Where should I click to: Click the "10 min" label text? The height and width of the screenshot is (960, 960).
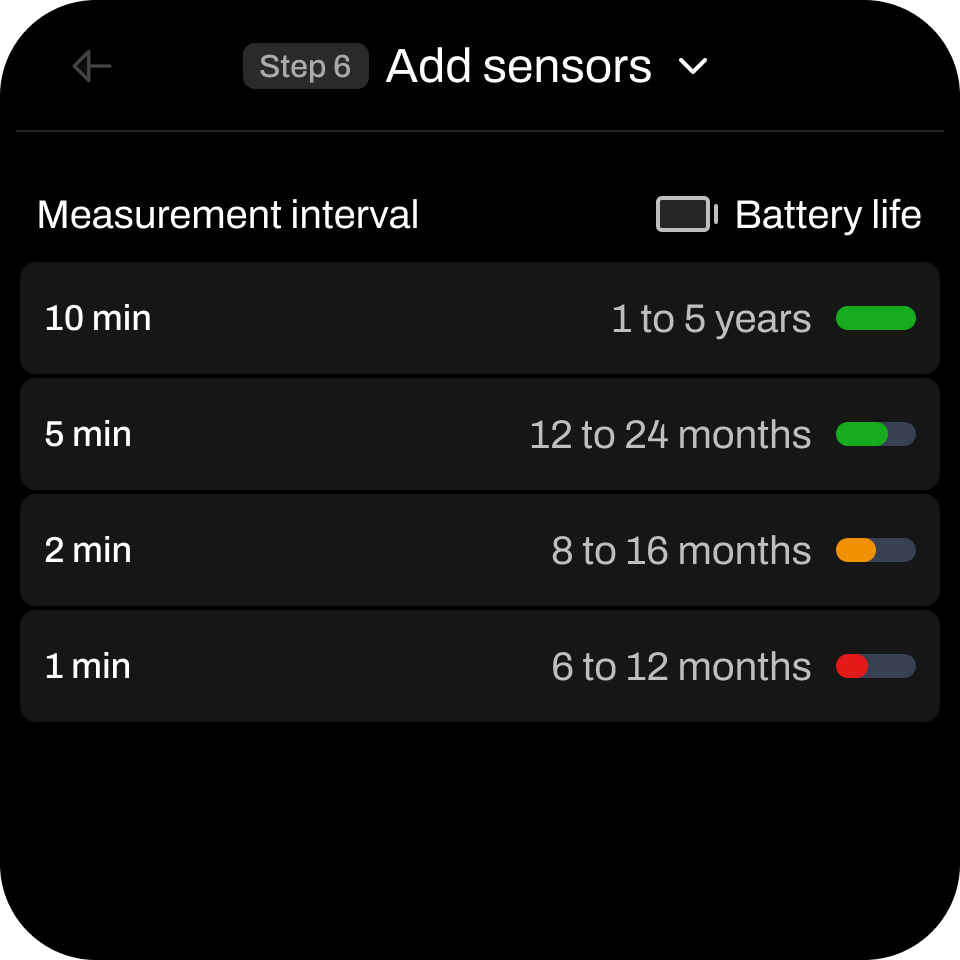[98, 318]
